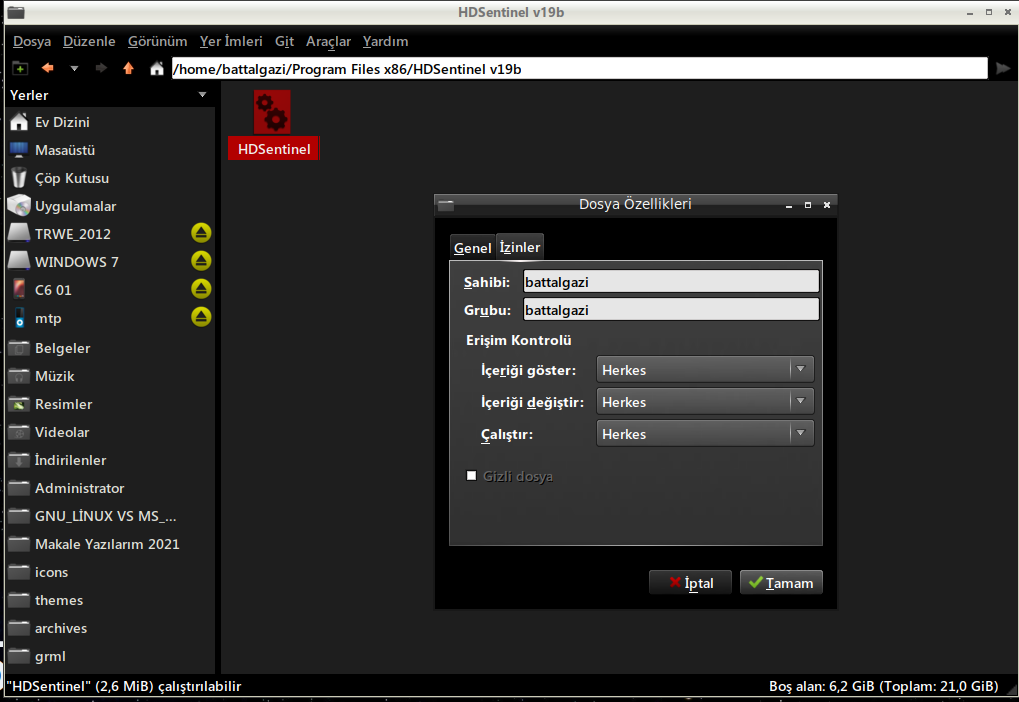Viewport: 1019px width, 702px height.
Task: Open the Müzik folder in sidebar
Action: 110,376
